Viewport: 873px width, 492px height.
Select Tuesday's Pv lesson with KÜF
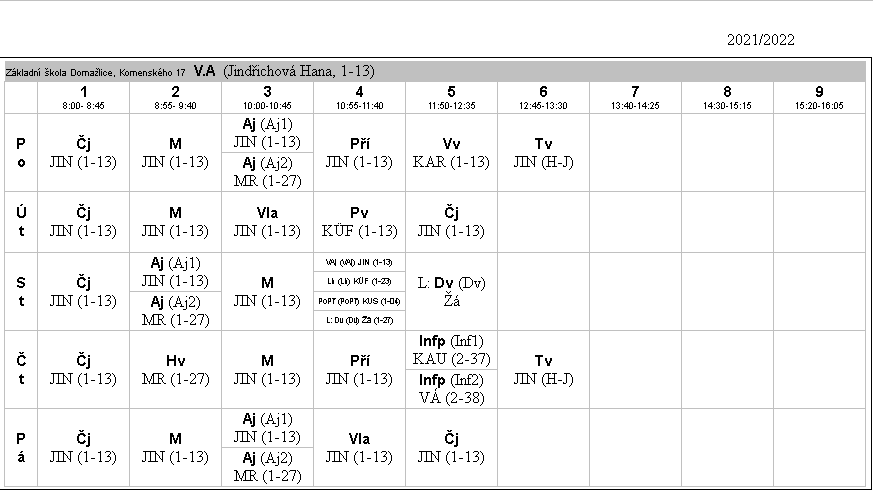point(359,222)
